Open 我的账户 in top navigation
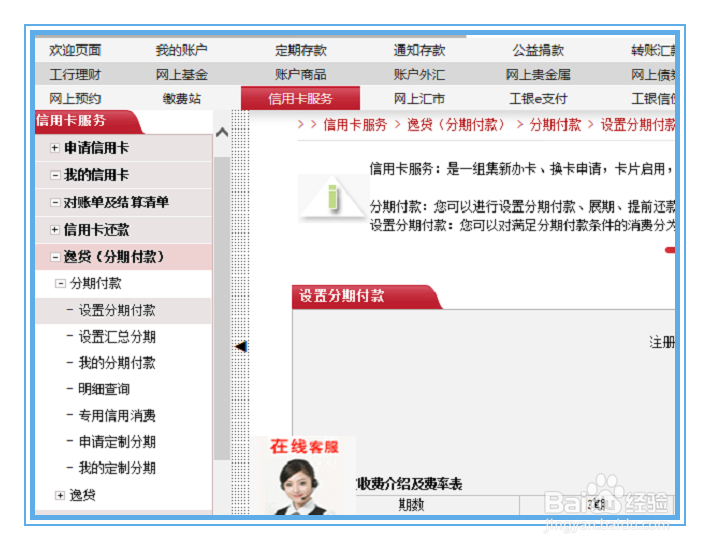Viewport: 710px width, 550px height. [x=182, y=50]
